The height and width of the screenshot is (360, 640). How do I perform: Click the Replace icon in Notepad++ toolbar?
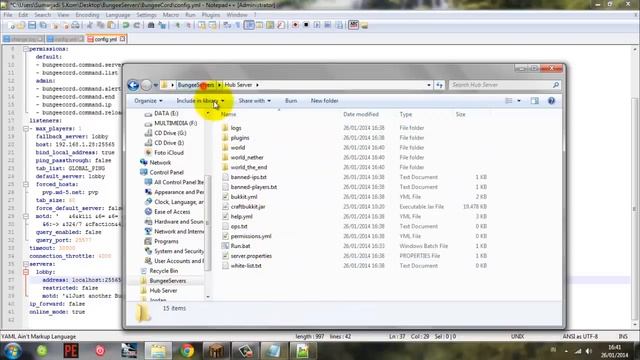pyautogui.click(x=162, y=25)
